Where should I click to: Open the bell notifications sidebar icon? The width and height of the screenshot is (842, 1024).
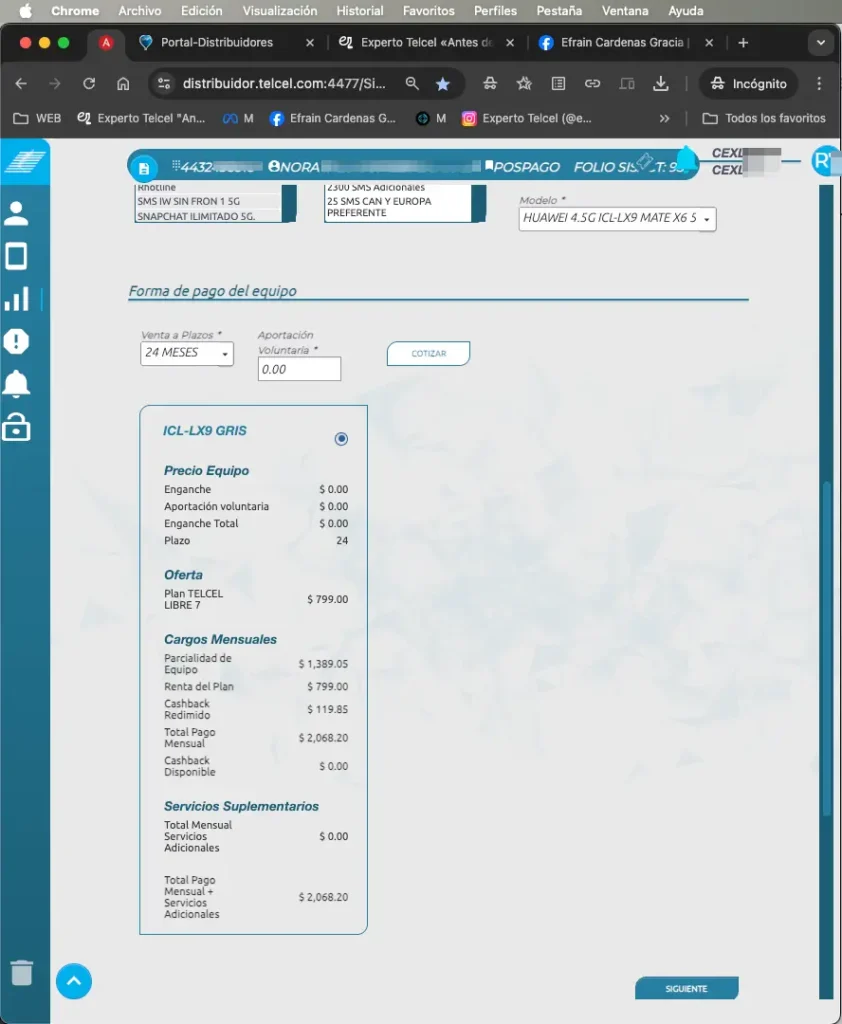pos(16,384)
